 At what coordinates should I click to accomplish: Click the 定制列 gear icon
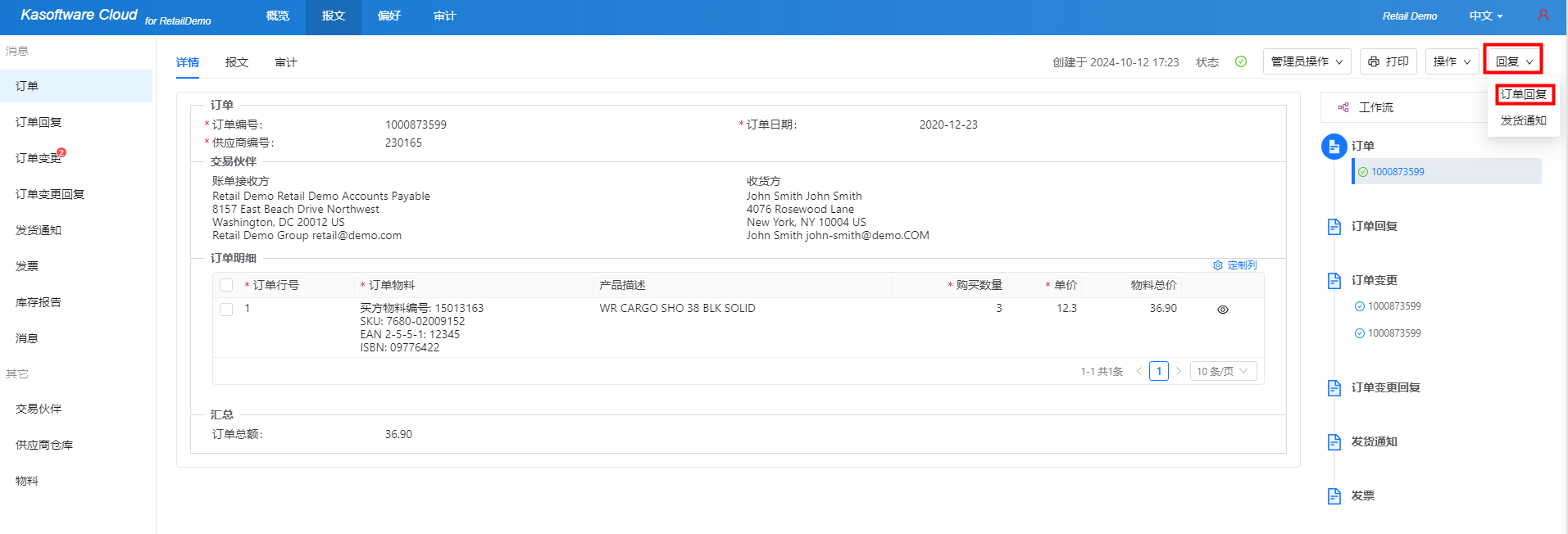1218,265
